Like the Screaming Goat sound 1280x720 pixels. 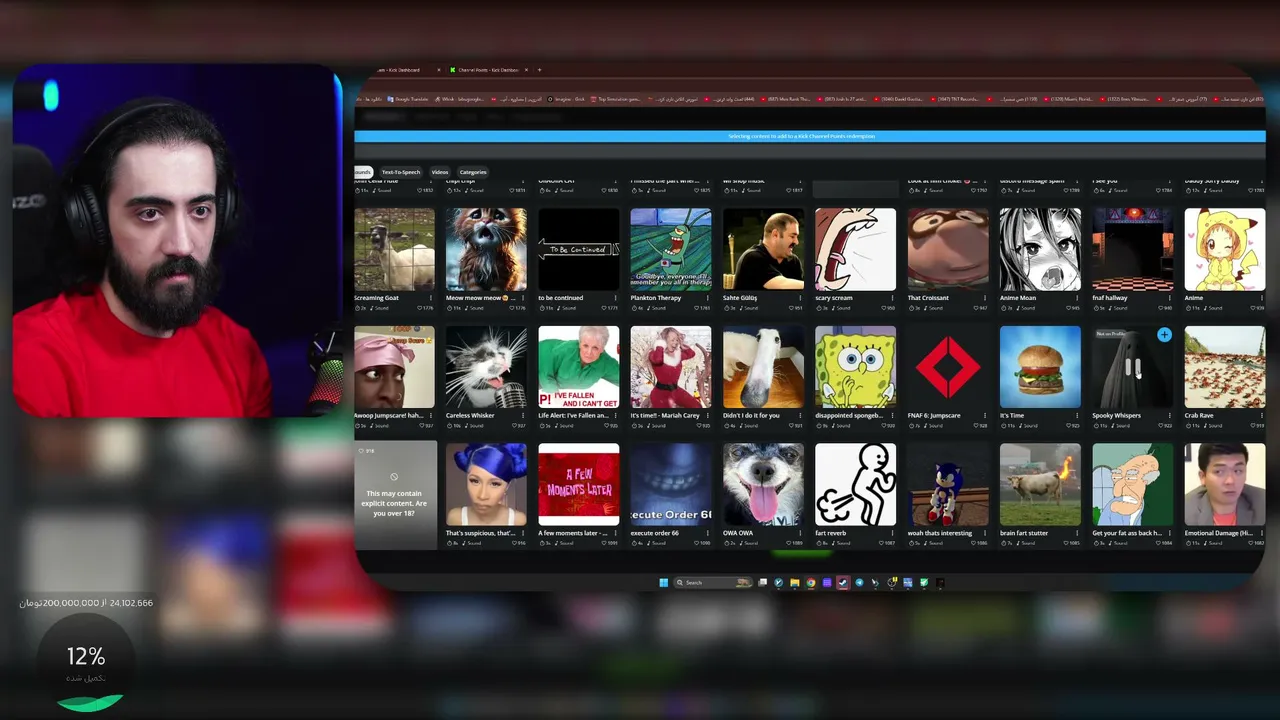tap(420, 308)
